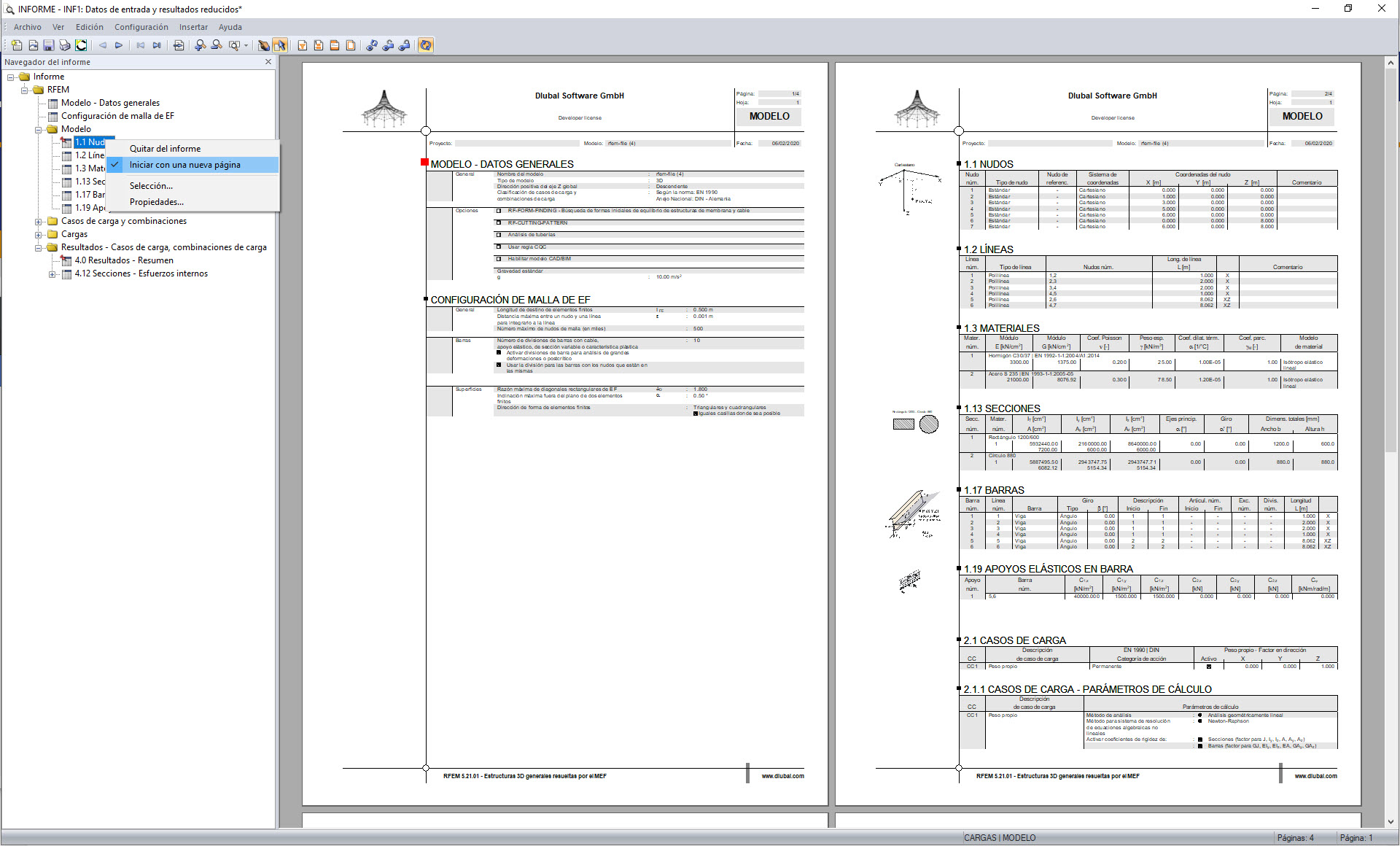The height and width of the screenshot is (846, 1400).
Task: Collapse the RFEM tree node
Action: point(25,90)
